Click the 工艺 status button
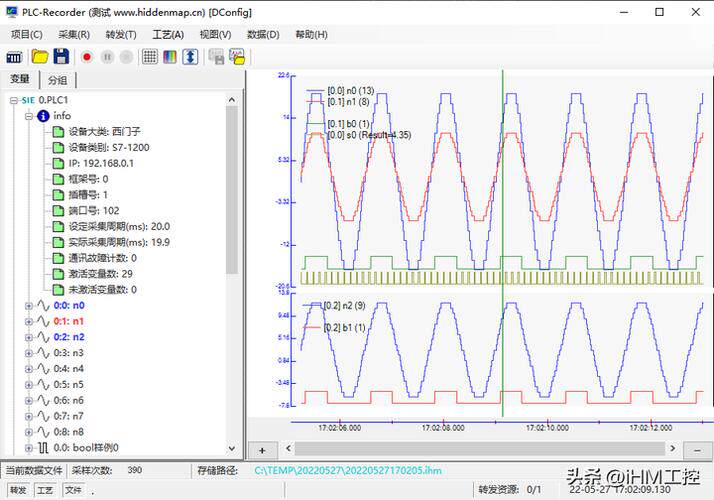 (x=45, y=490)
